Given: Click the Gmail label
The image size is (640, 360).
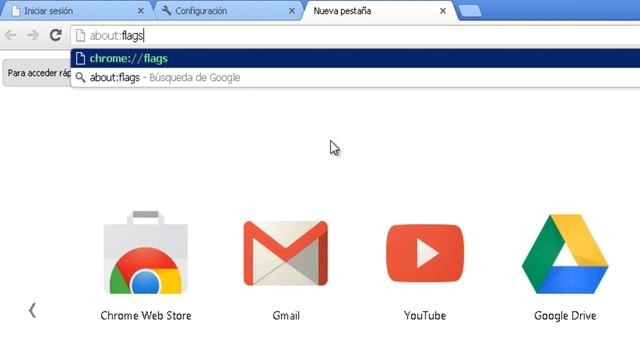Looking at the screenshot, I should 286,316.
